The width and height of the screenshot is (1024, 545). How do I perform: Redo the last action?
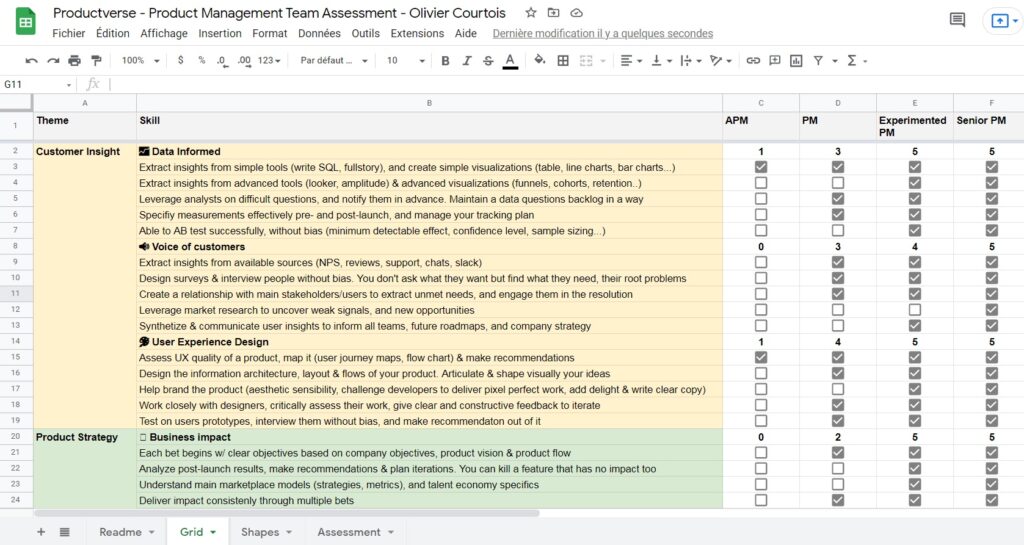tap(53, 61)
